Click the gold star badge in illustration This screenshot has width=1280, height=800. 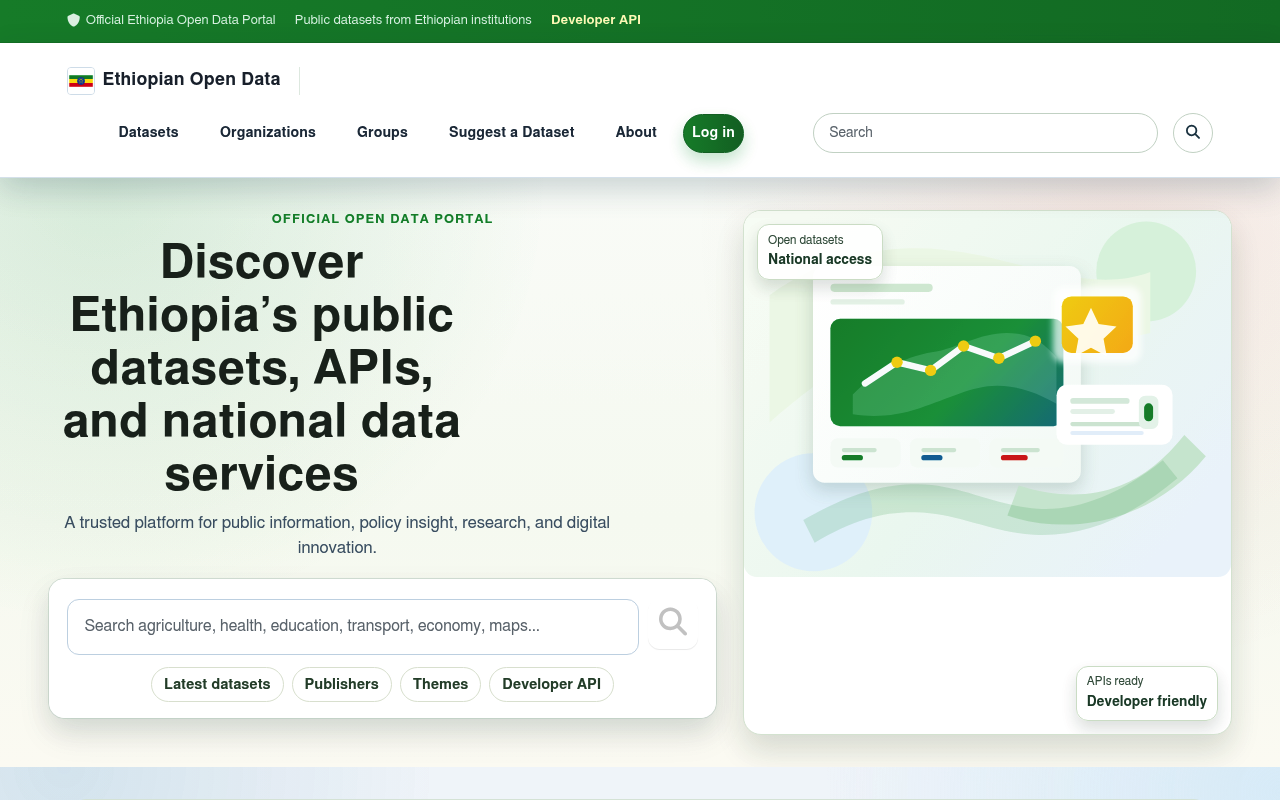coord(1097,324)
